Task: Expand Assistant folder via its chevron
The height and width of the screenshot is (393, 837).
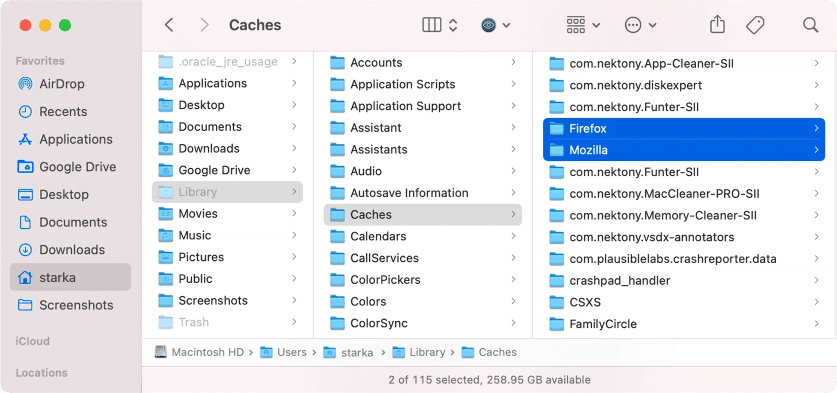Action: [513, 128]
